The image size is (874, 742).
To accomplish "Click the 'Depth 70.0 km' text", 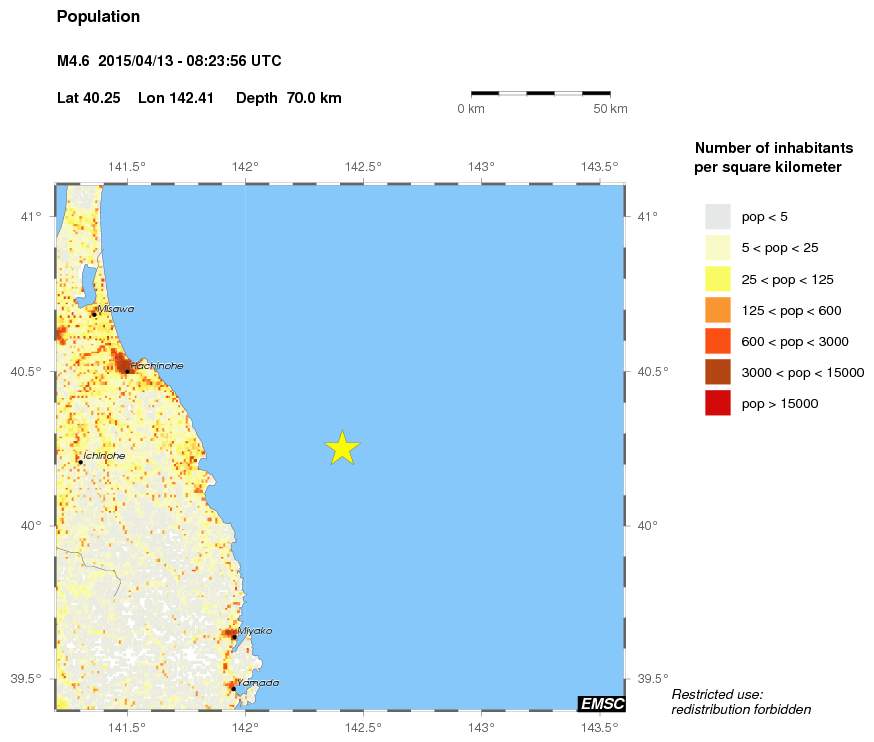I will (x=289, y=98).
